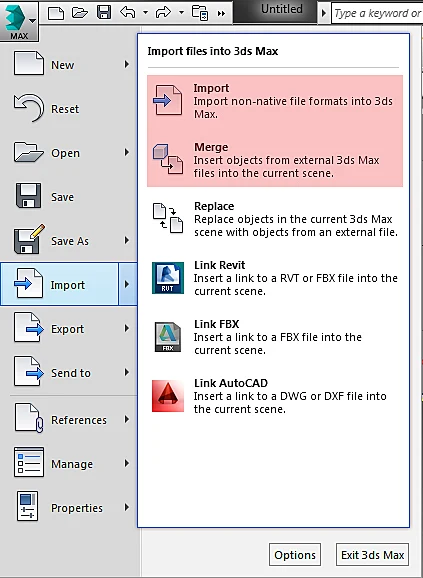Image resolution: width=423 pixels, height=578 pixels.
Task: Select Export in the application menu
Action: [70, 328]
